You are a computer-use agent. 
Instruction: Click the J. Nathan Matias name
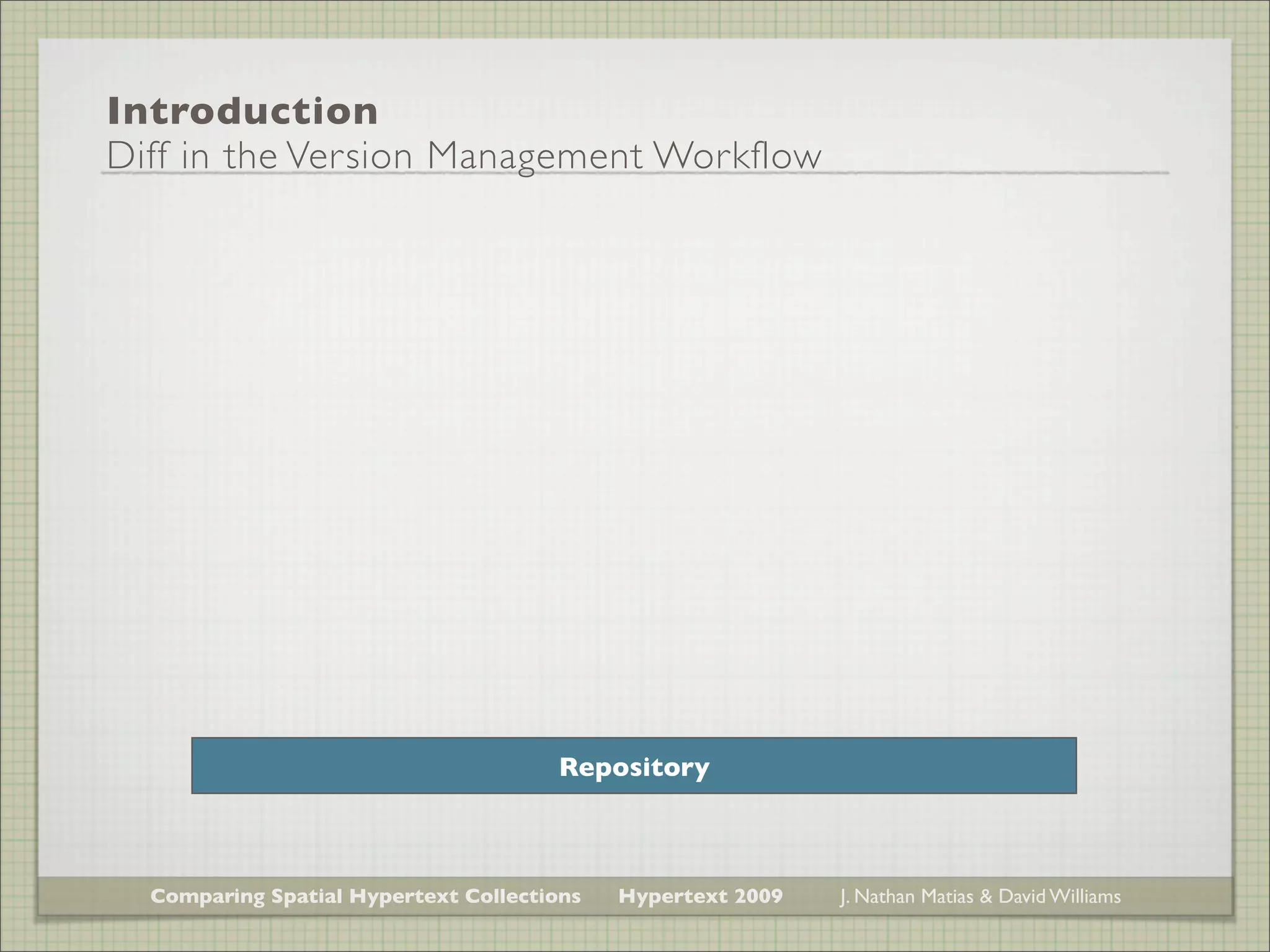coord(906,896)
